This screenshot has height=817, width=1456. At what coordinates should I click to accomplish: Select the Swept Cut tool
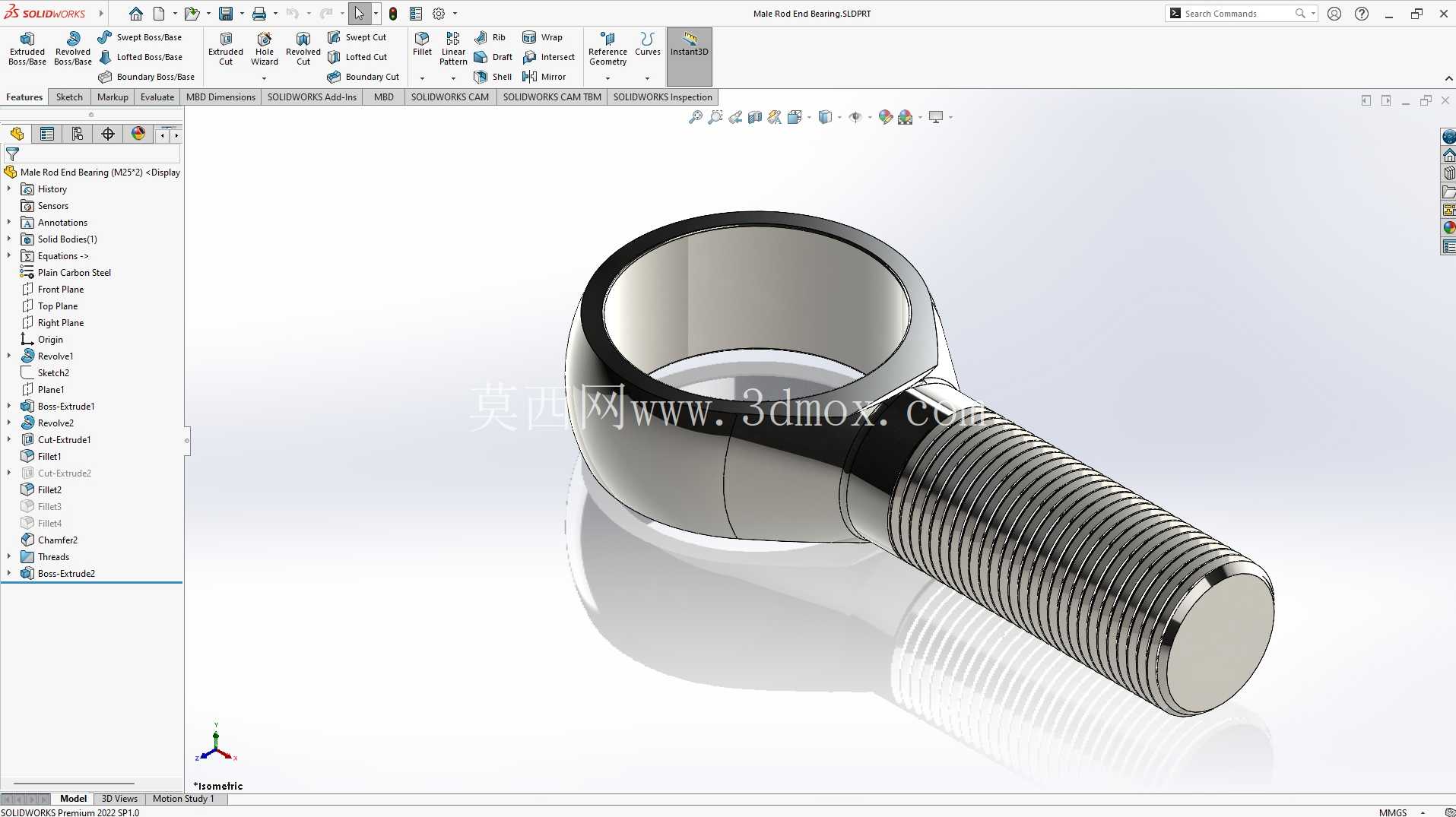[357, 37]
